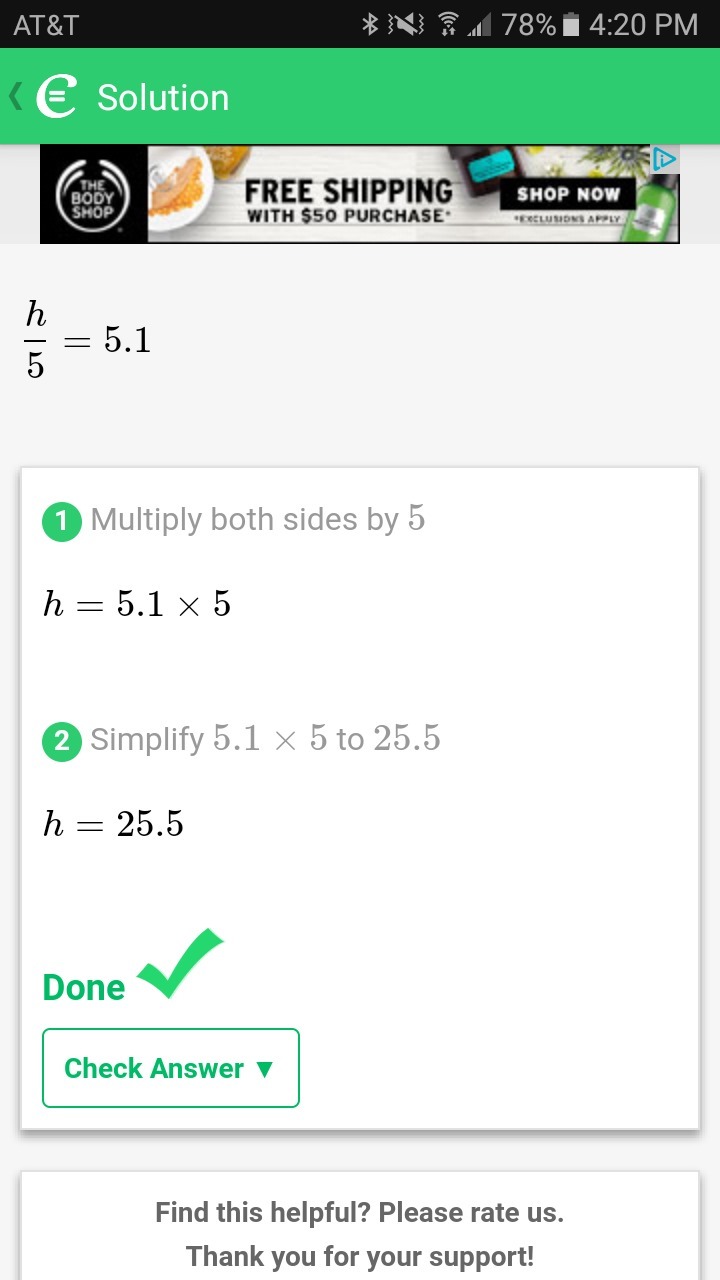The image size is (720, 1280).
Task: Tap the vibrate mode icon in status bar
Action: tap(406, 24)
